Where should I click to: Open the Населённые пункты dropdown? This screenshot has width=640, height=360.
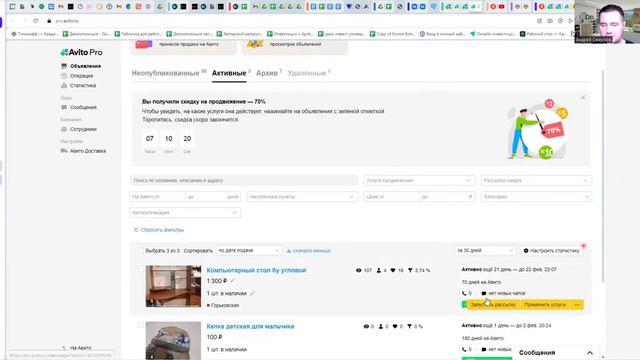click(302, 197)
